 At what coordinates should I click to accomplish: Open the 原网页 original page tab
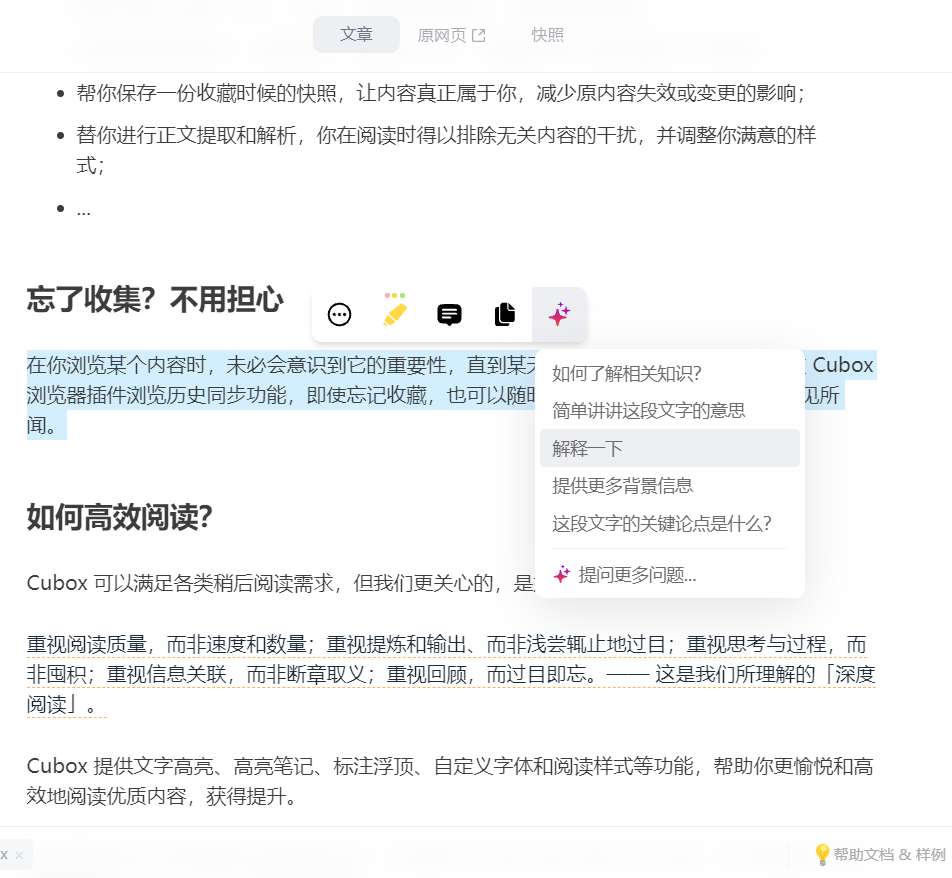[x=451, y=35]
